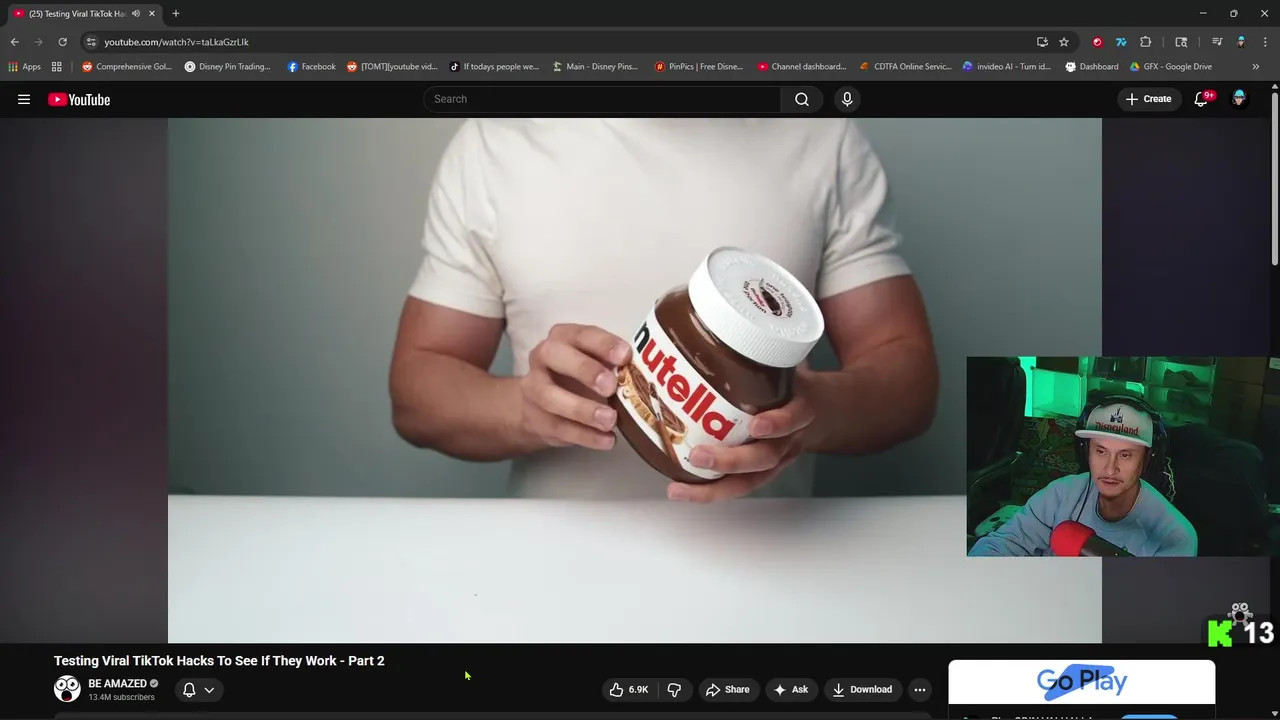
Task: Click inside the YouTube search field
Action: [602, 99]
